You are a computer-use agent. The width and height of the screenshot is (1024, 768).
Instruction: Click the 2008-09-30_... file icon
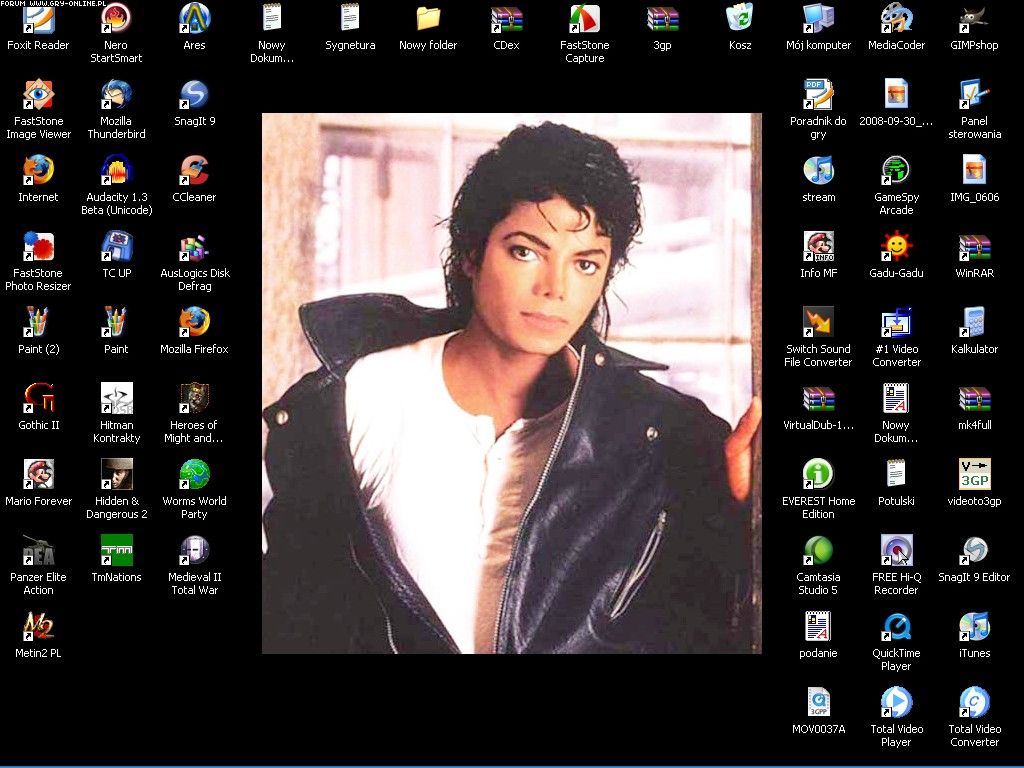tap(896, 95)
